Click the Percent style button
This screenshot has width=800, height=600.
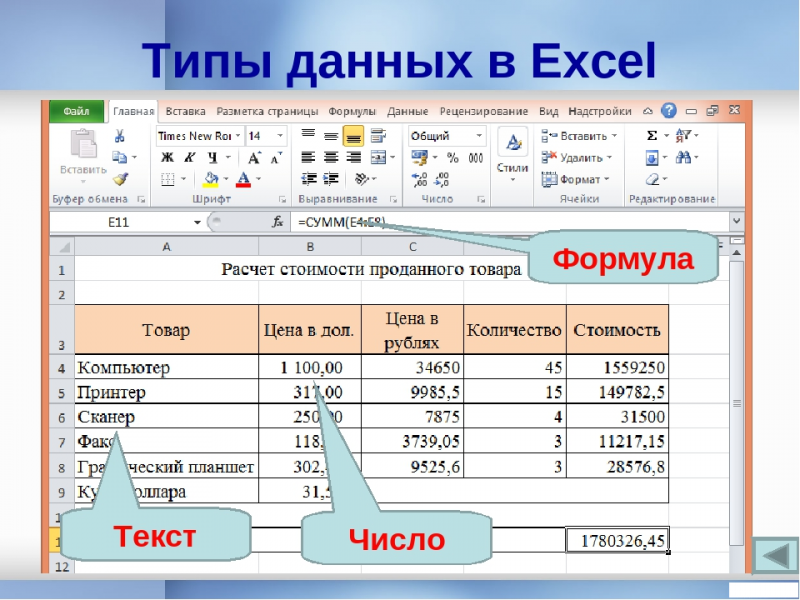tap(452, 158)
